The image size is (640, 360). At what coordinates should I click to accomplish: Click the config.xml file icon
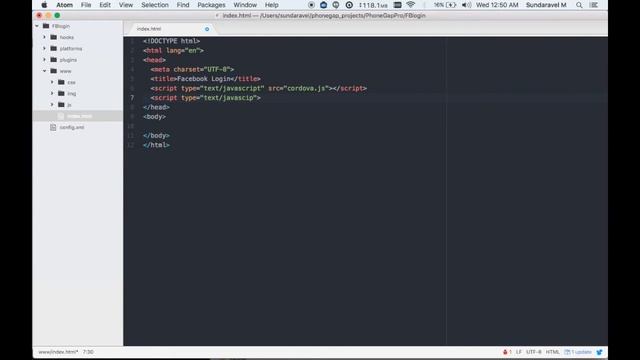click(x=53, y=127)
